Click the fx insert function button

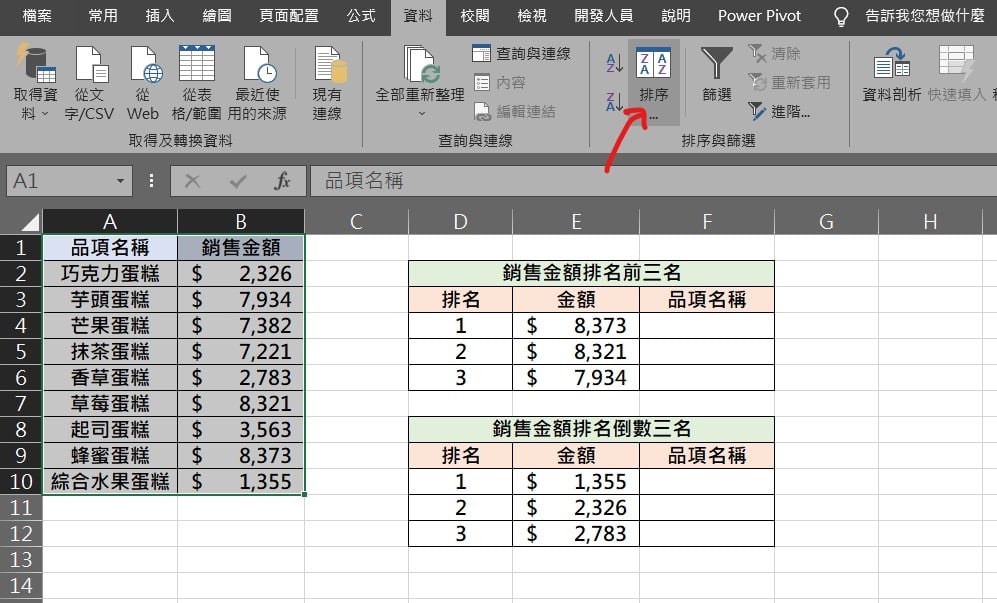(283, 181)
